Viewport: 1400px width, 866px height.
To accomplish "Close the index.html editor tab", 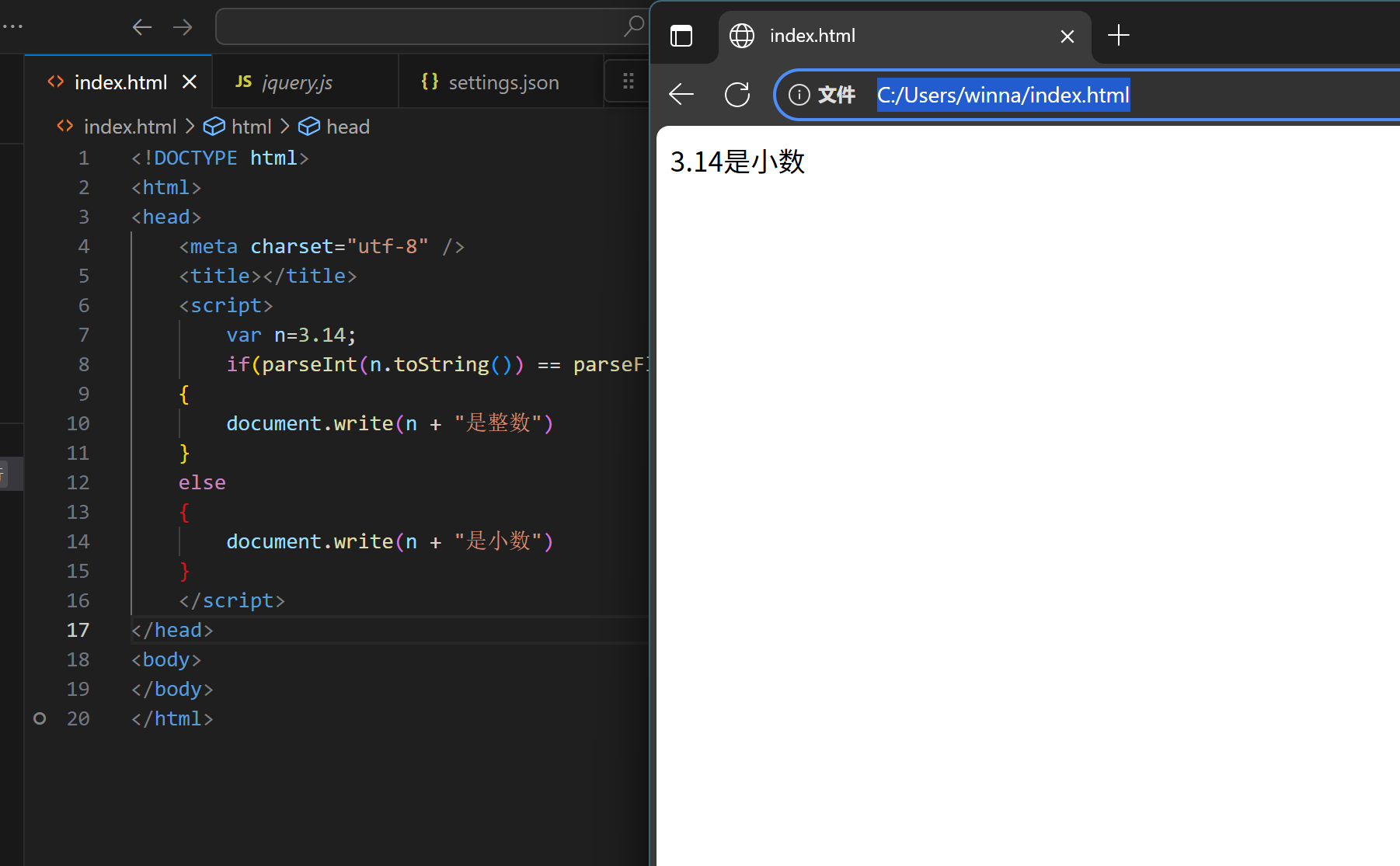I will pyautogui.click(x=190, y=82).
